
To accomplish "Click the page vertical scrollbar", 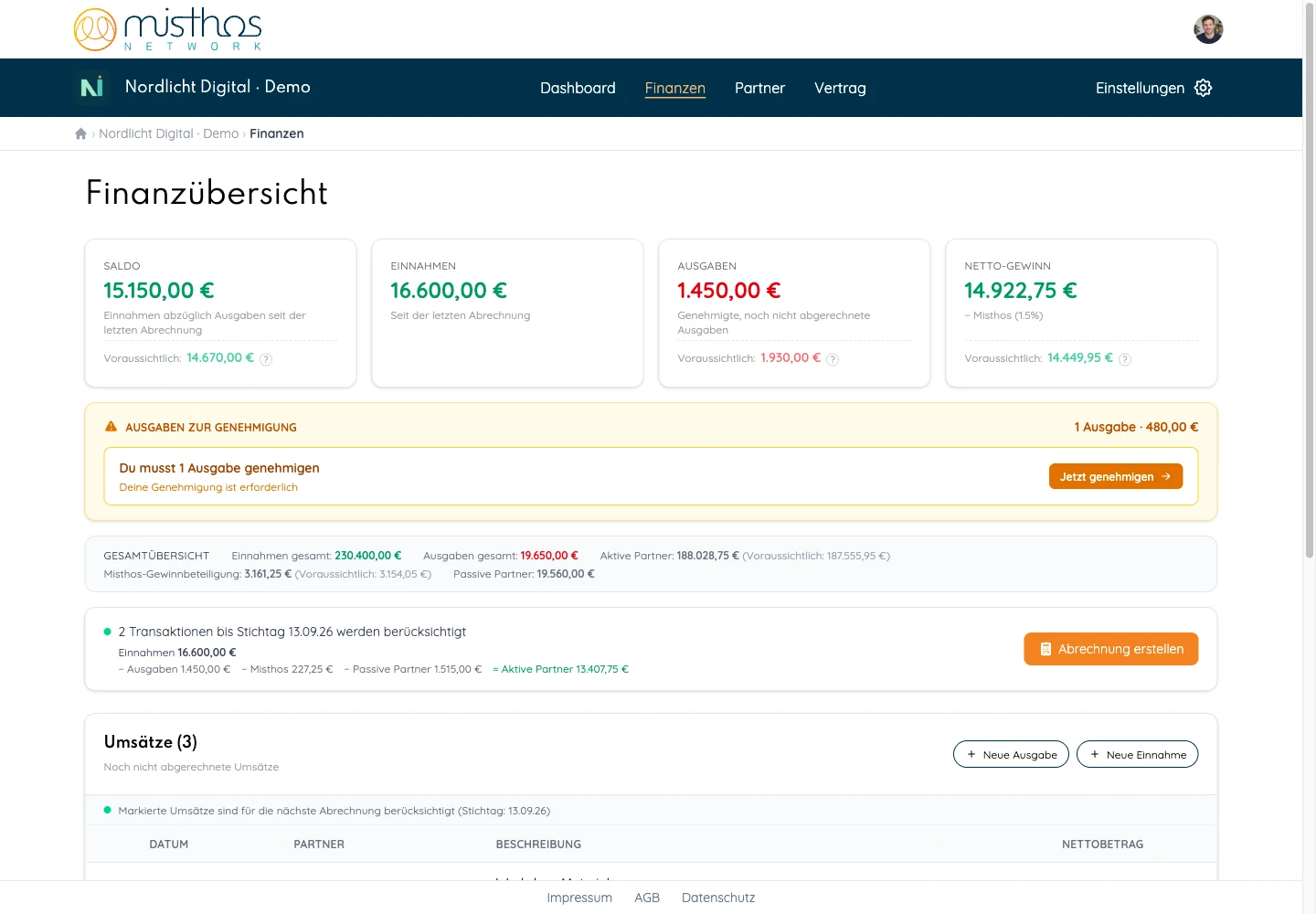I will tap(1310, 279).
